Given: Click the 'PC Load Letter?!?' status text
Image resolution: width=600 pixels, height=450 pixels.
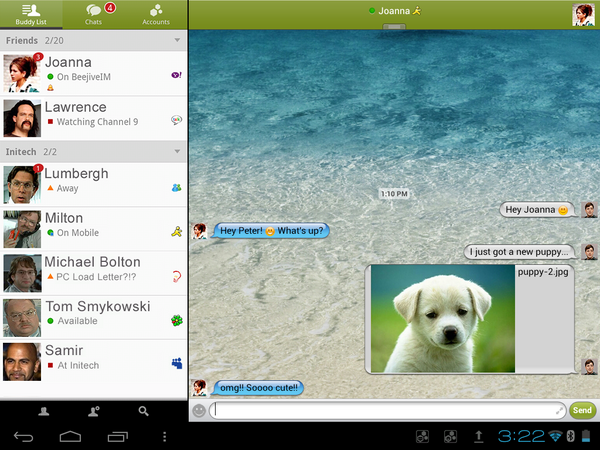Looking at the screenshot, I should coord(96,277).
